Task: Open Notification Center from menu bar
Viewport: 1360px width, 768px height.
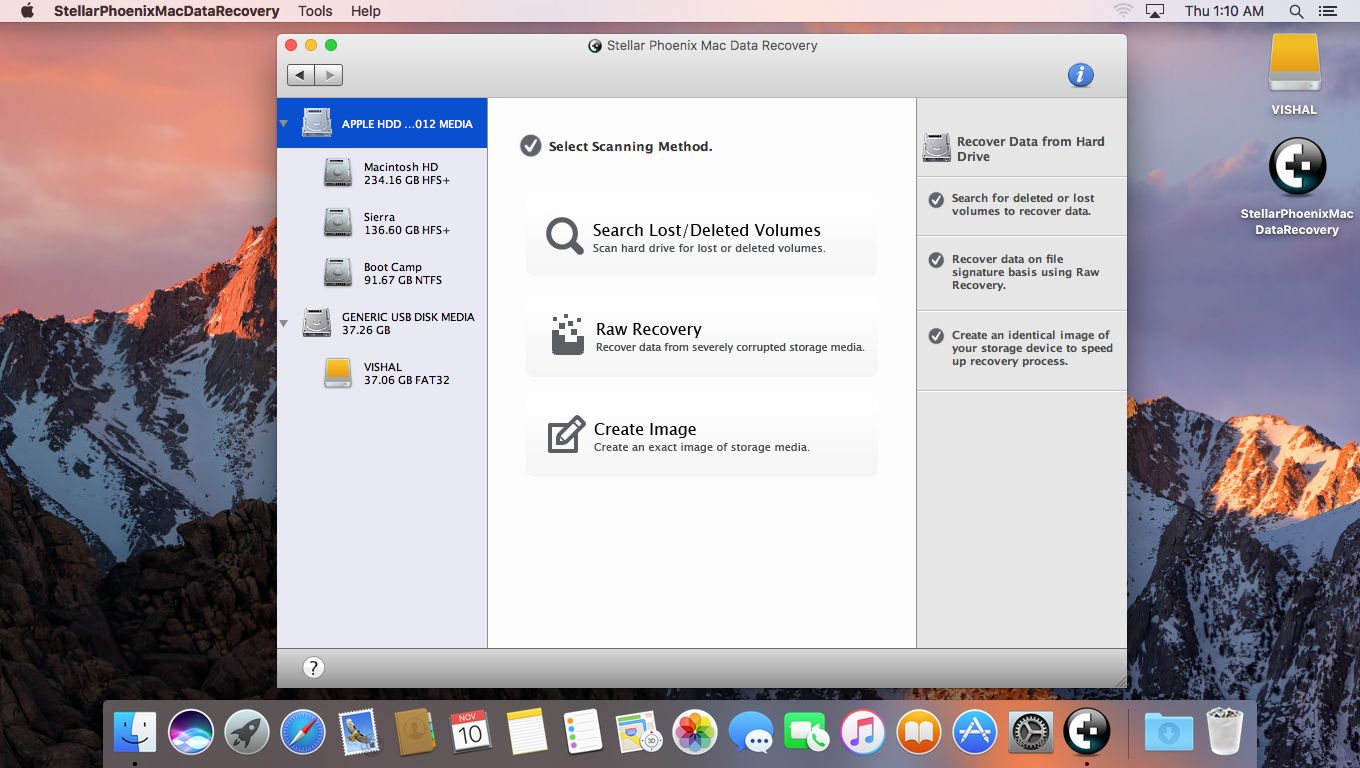Action: (x=1327, y=11)
